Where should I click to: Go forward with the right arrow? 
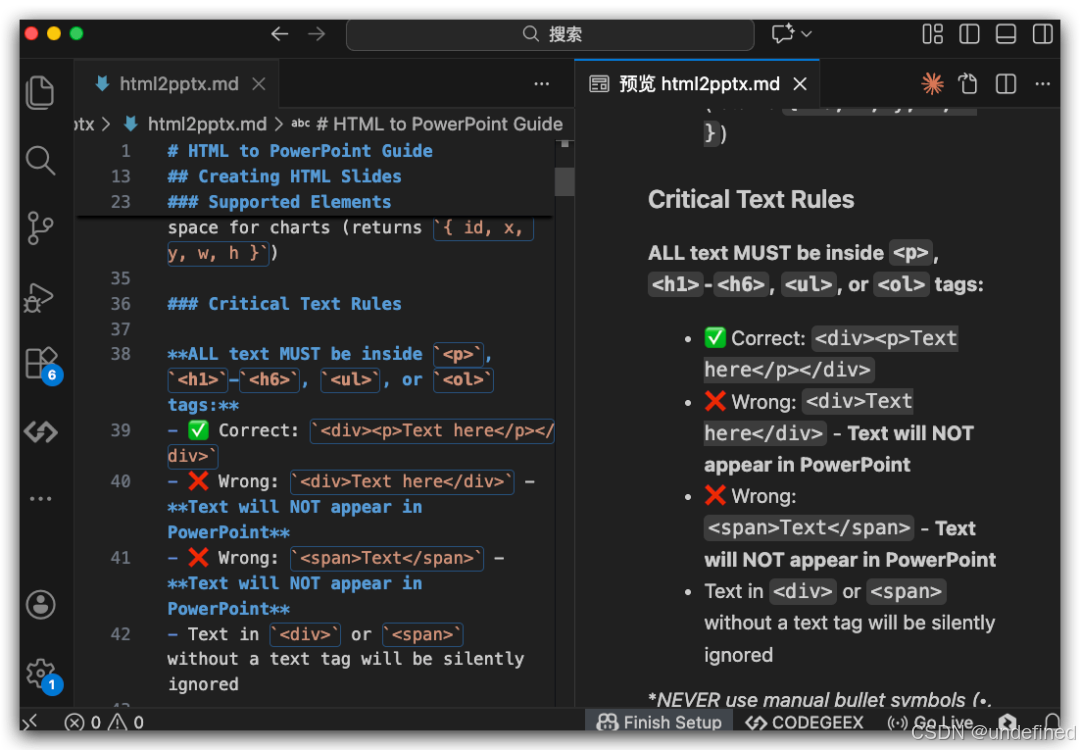click(316, 34)
